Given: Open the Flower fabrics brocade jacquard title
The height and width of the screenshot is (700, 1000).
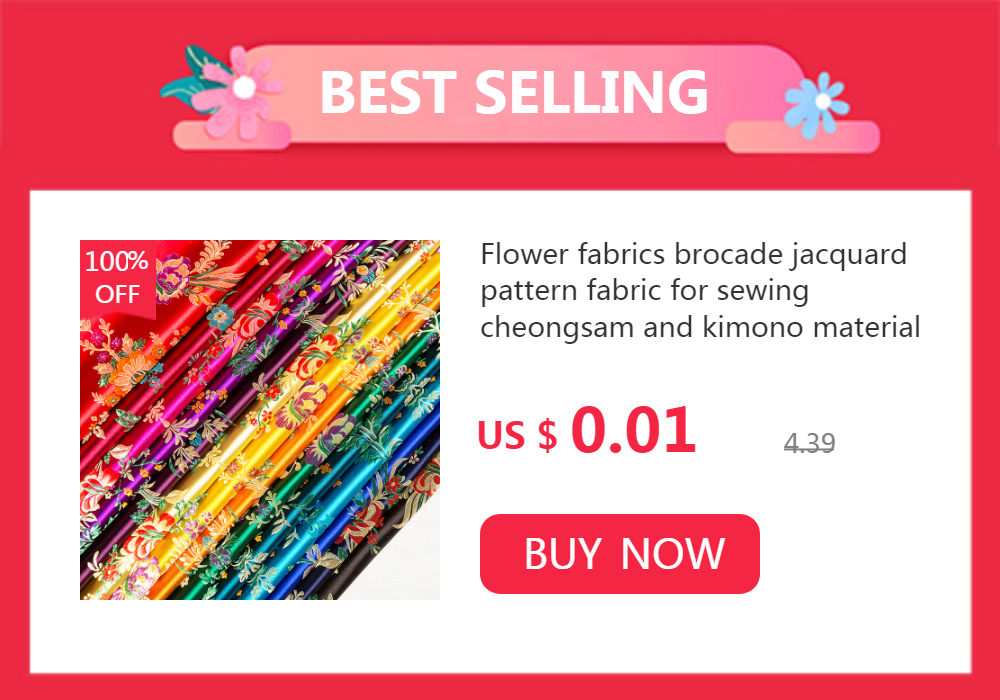Looking at the screenshot, I should click(700, 291).
